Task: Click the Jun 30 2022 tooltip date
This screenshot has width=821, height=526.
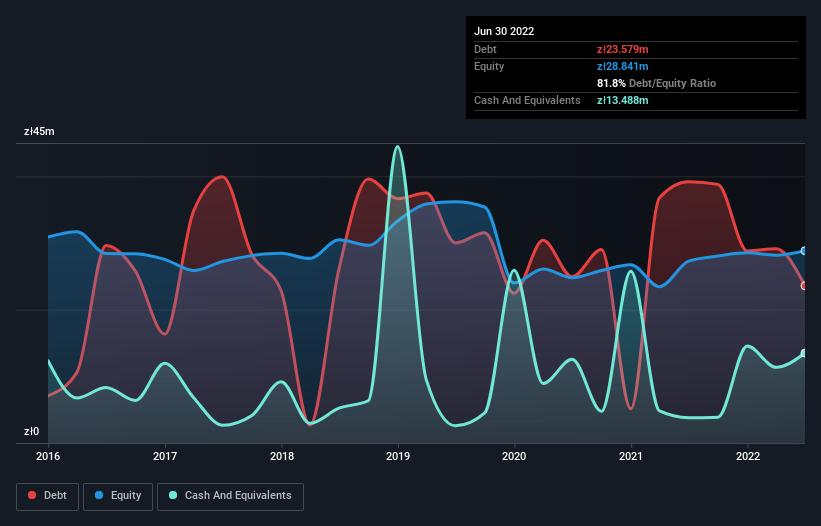Action: tap(504, 31)
